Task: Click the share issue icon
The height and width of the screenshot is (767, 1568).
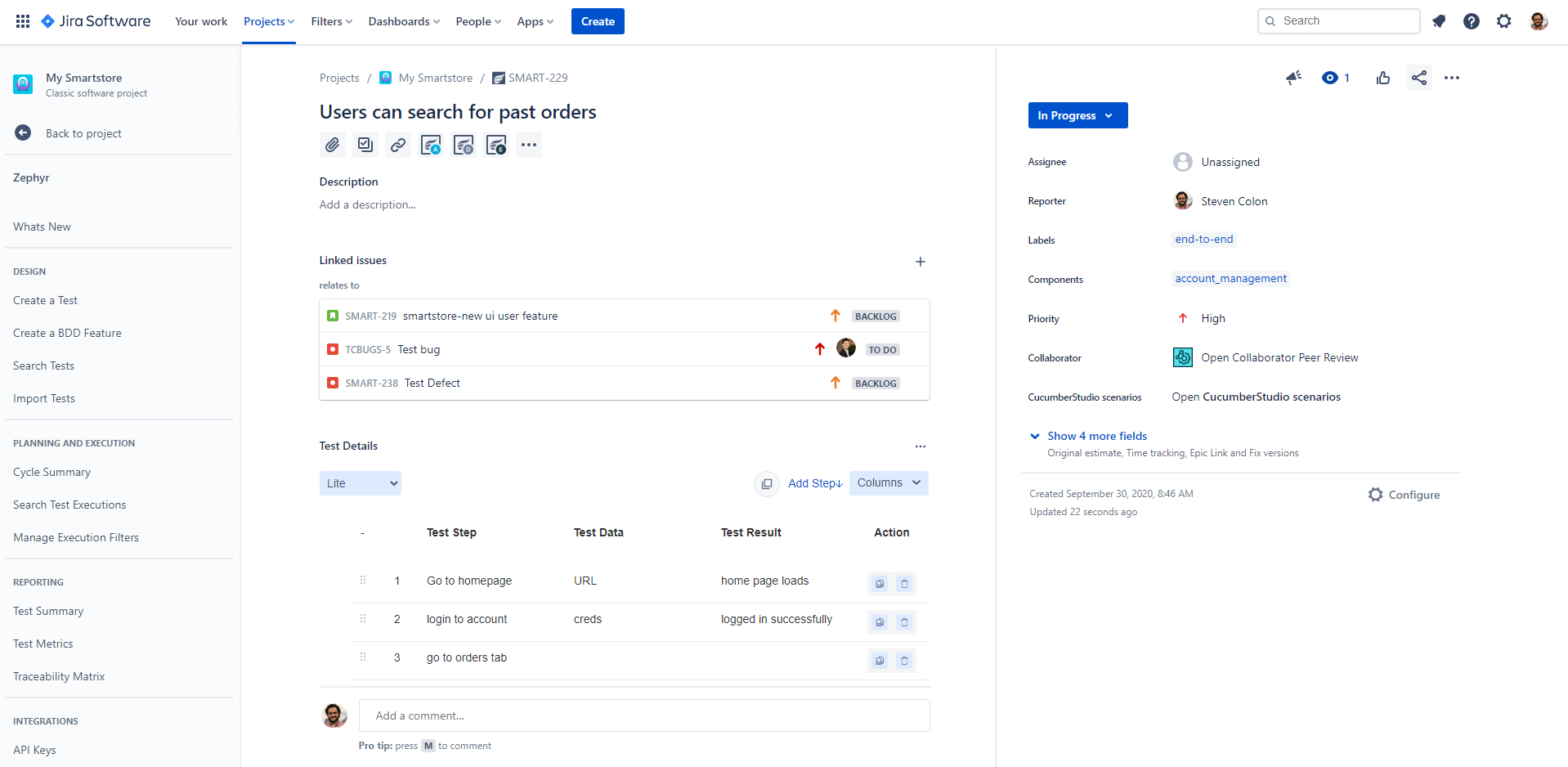Action: click(1419, 78)
